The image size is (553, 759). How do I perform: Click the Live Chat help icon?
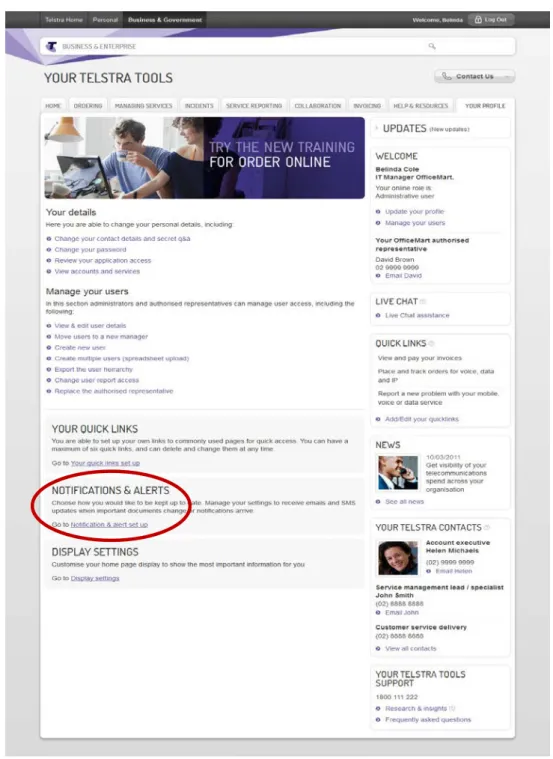click(423, 302)
